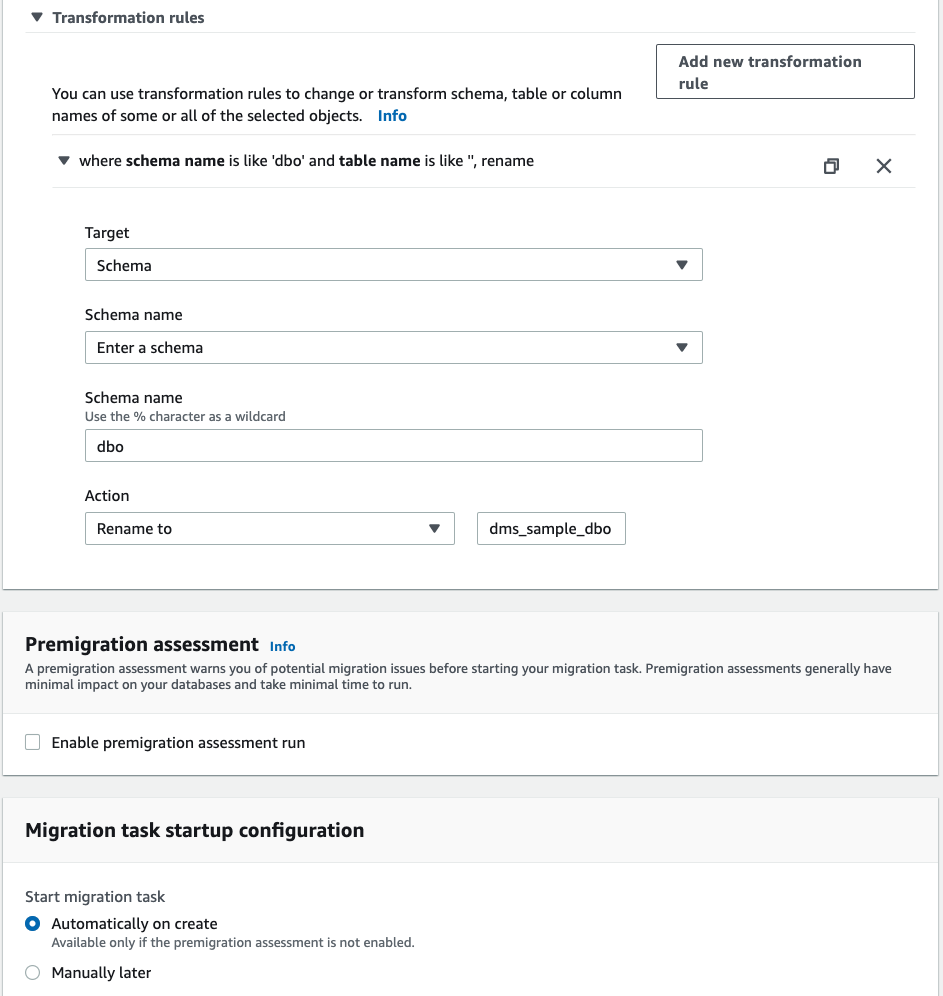Viewport: 943px width, 996px height.
Task: Click the arrow on Enter a schema
Action: pyautogui.click(x=682, y=348)
